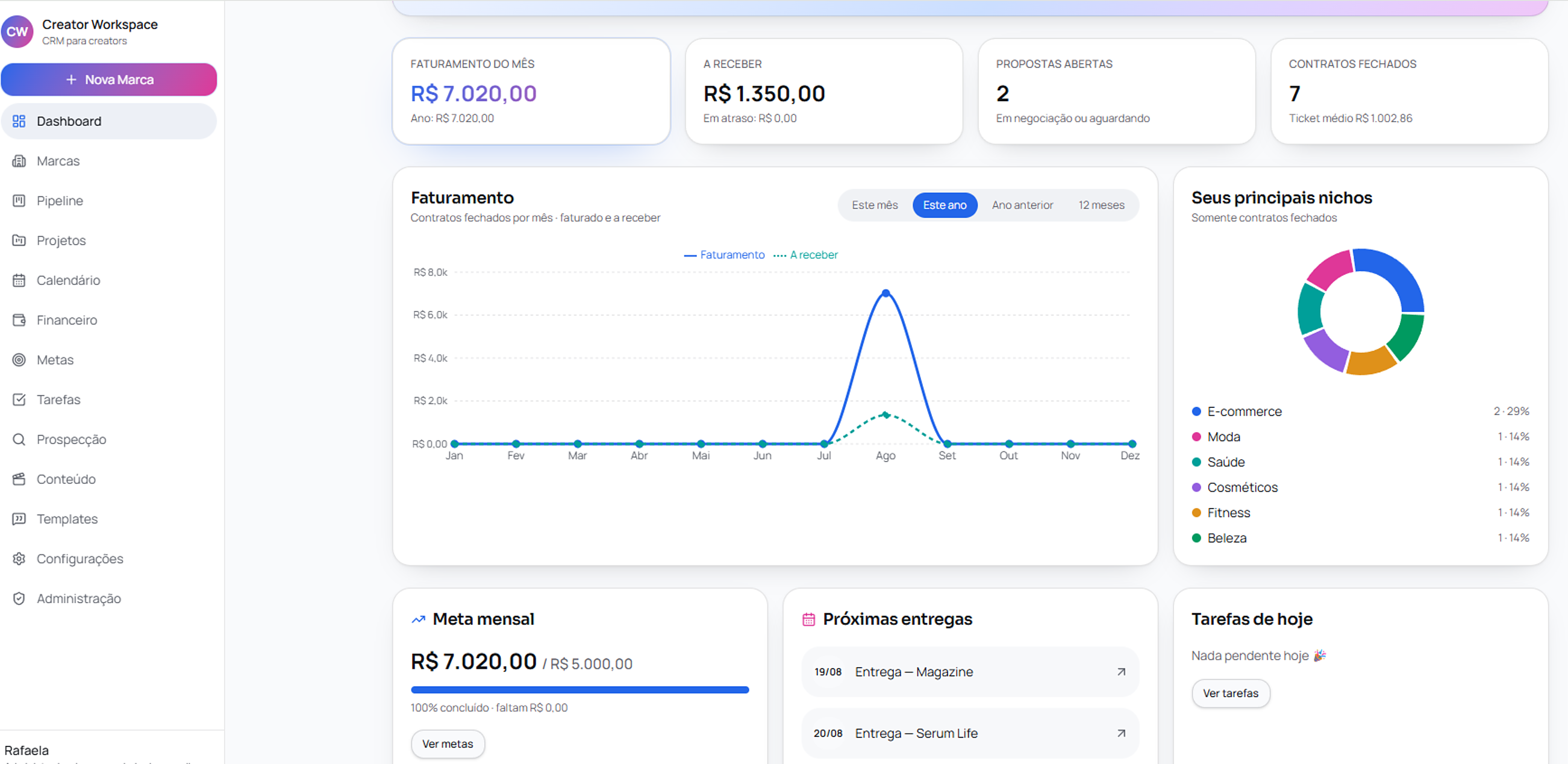Click the E-commerce niche row
1568x764 pixels.
pos(1360,412)
